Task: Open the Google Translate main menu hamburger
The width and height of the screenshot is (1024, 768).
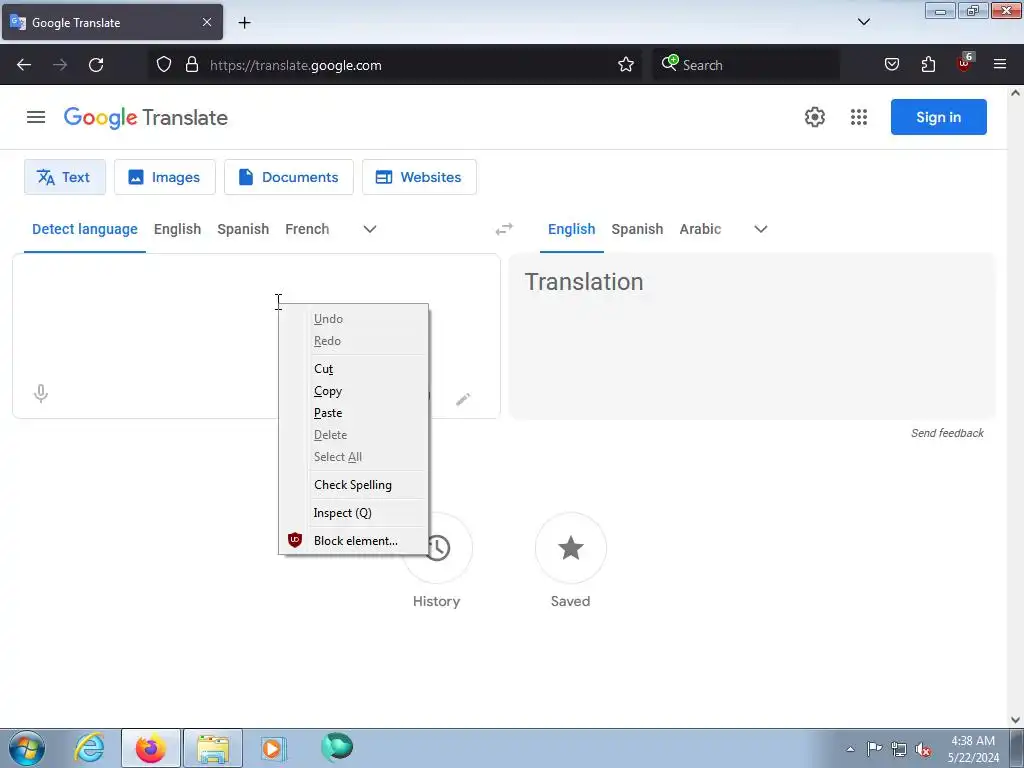Action: [36, 117]
